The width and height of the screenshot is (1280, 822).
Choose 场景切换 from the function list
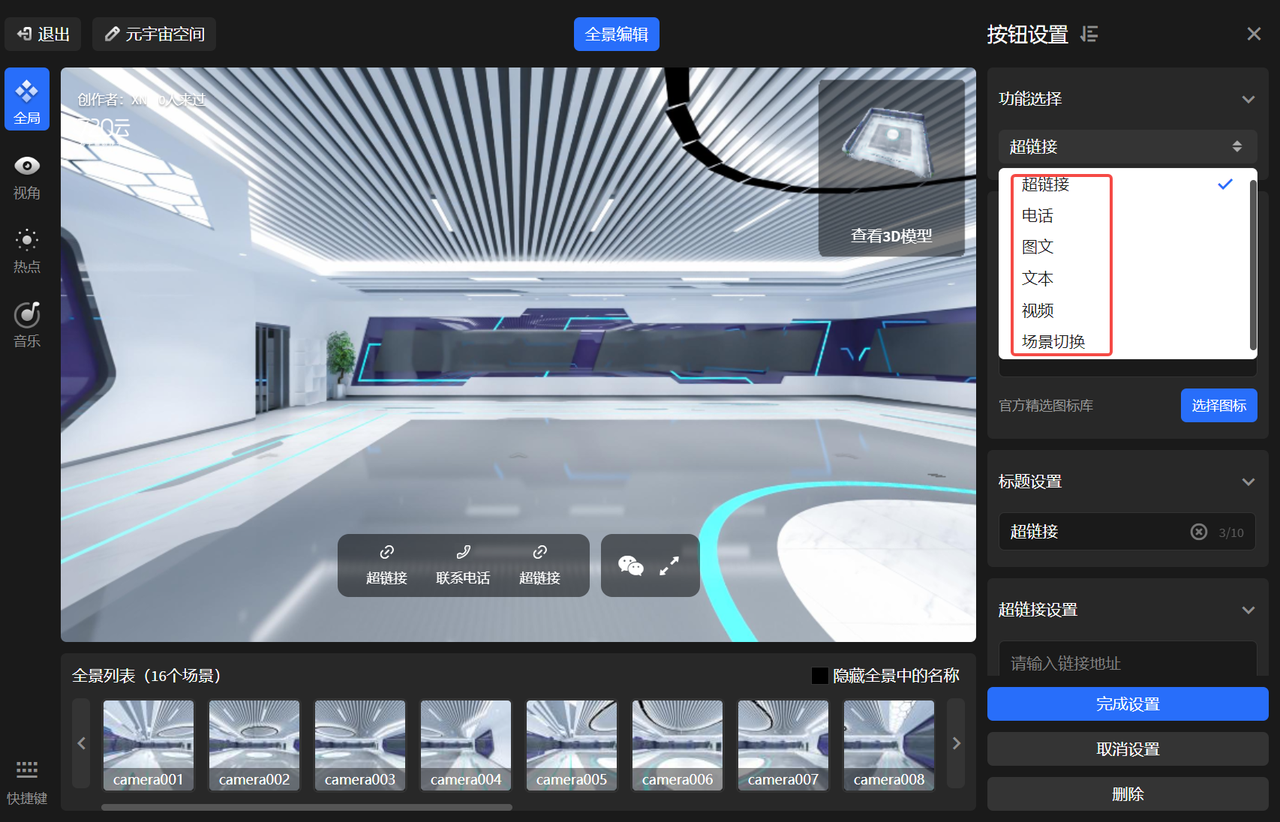(x=1054, y=341)
